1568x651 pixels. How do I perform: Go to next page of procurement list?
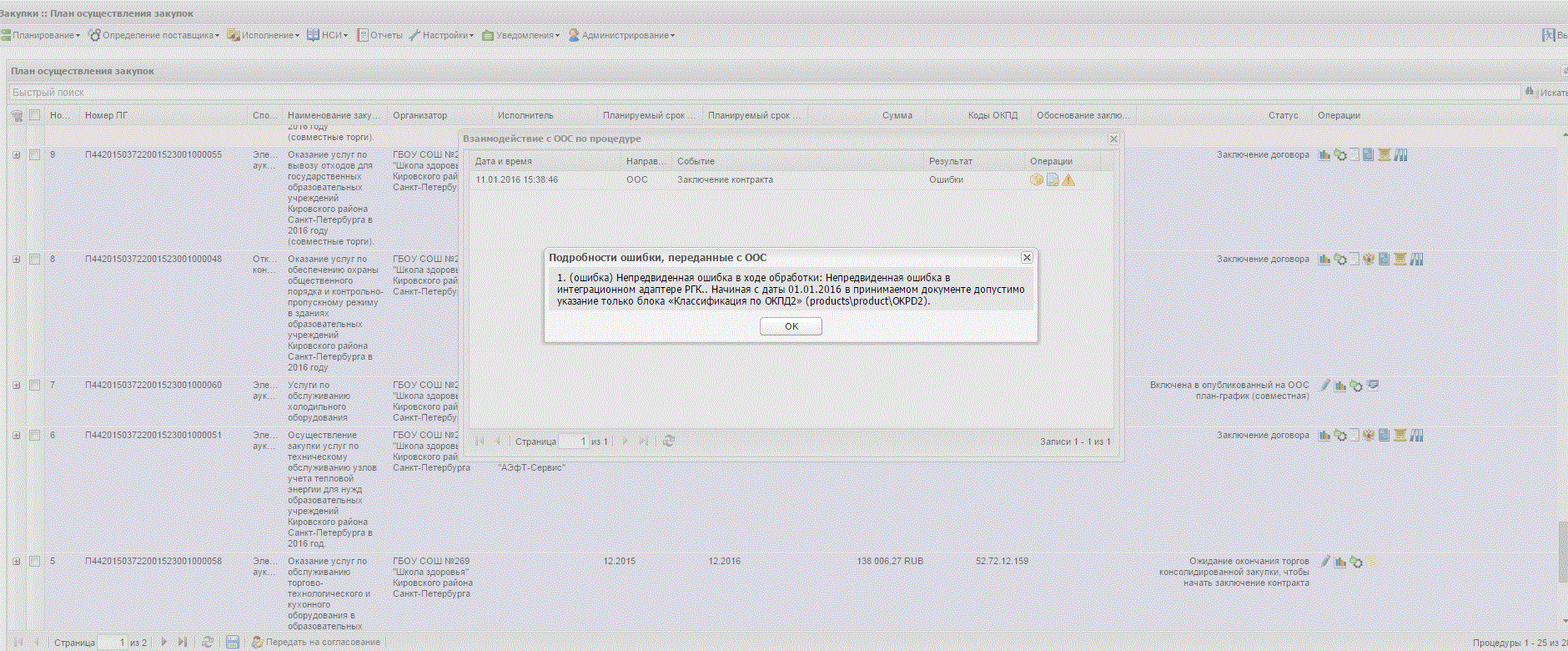[x=164, y=642]
